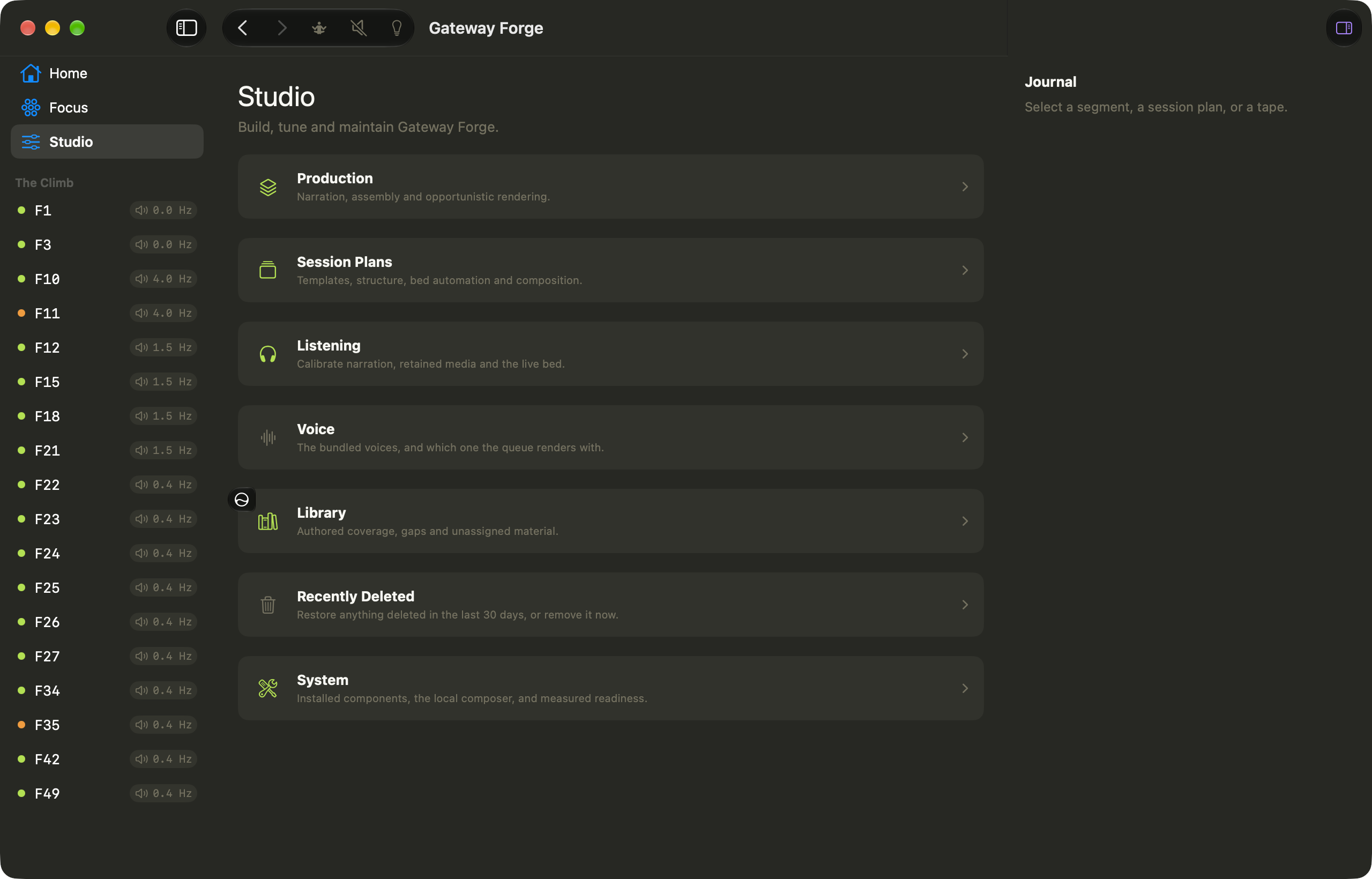Viewport: 1372px width, 879px height.
Task: Toggle the right Journal panel button
Action: coord(1344,28)
